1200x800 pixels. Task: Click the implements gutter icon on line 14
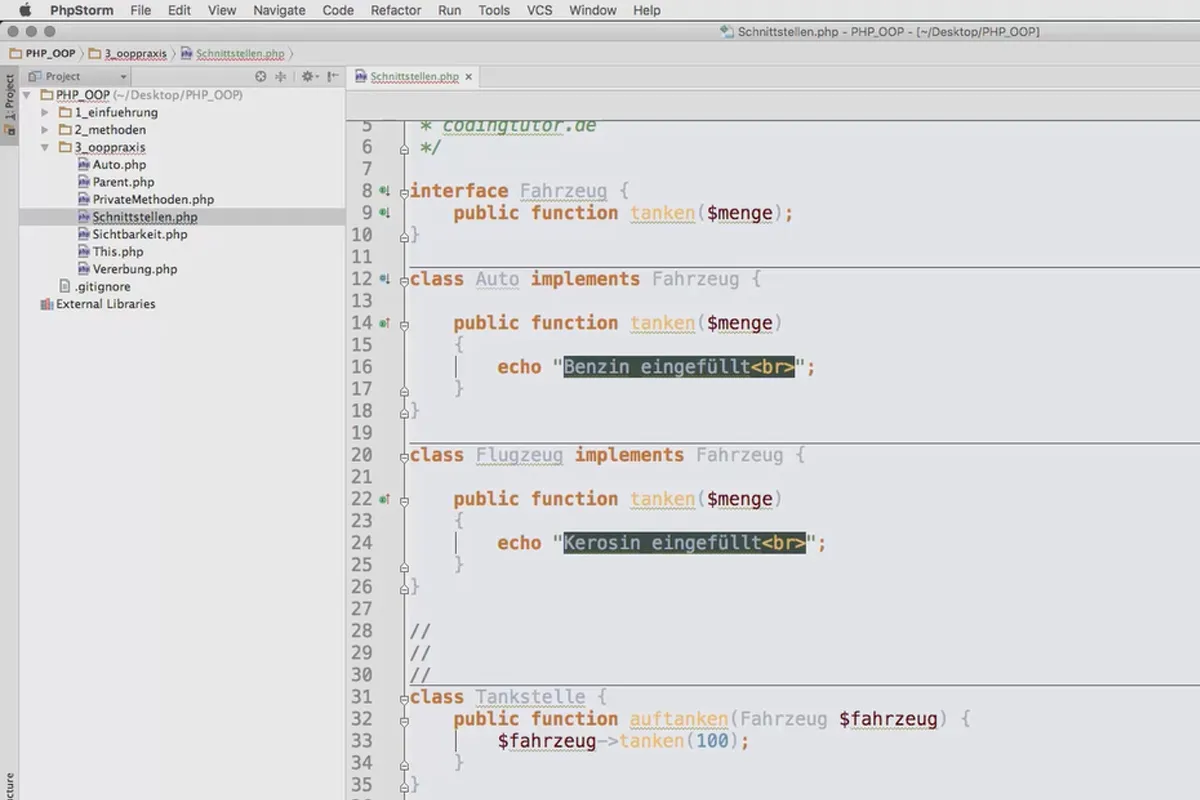click(x=385, y=323)
